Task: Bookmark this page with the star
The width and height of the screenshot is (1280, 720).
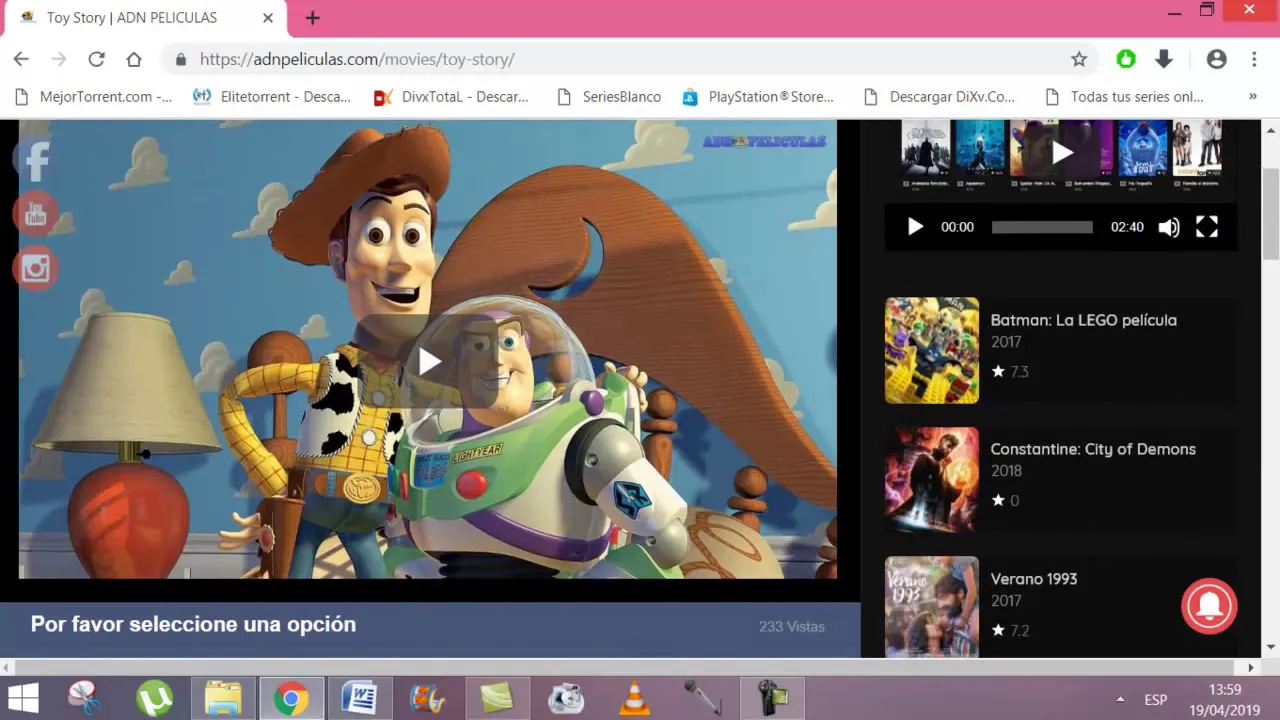Action: pos(1079,59)
